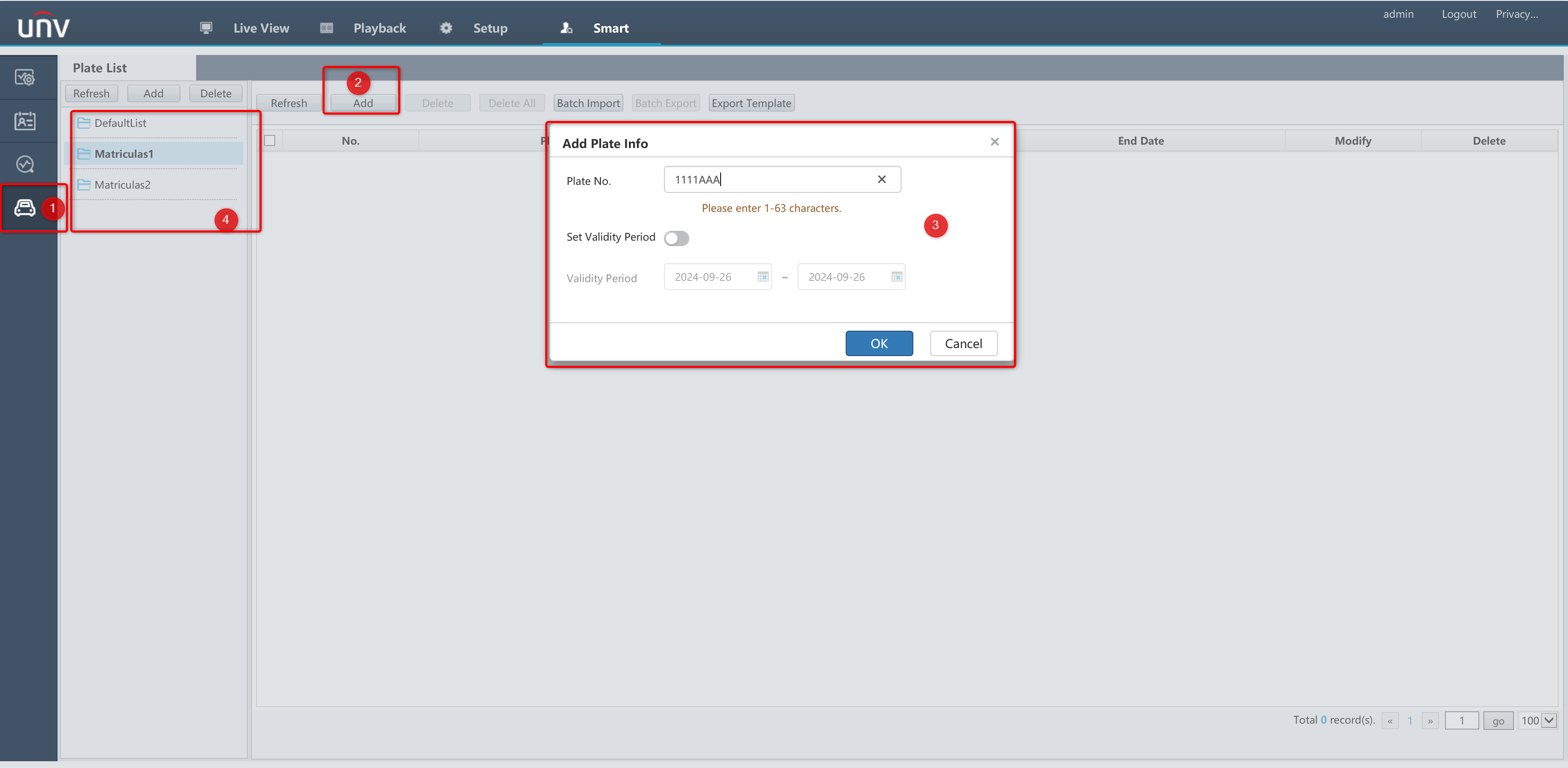Click inside the end date field showing 2024-09-26
The width and height of the screenshot is (1568, 768).
point(843,277)
